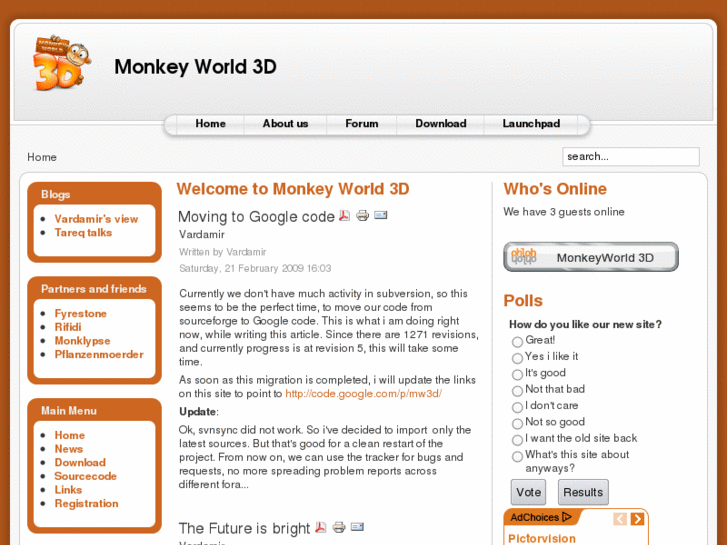Image resolution: width=727 pixels, height=545 pixels.
Task: Click the Monkey World 3D site title
Action: click(195, 66)
